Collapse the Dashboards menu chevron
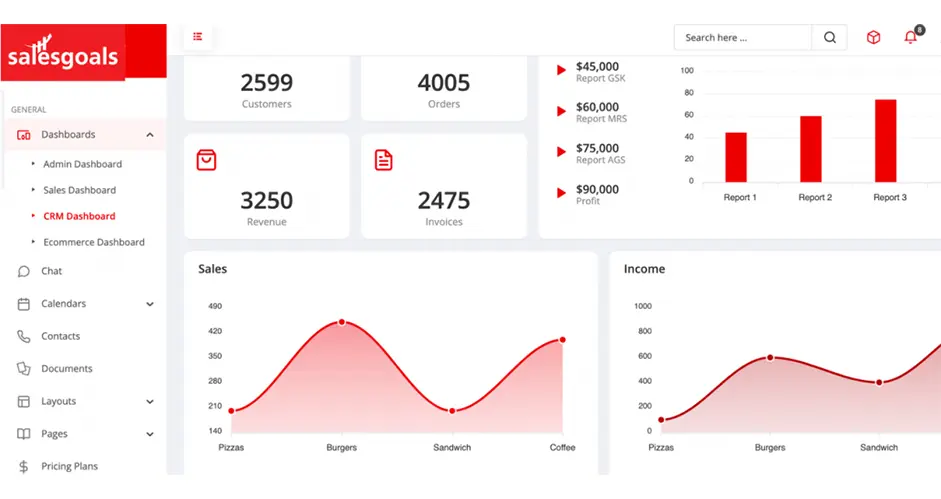This screenshot has width=941, height=499. 150,135
